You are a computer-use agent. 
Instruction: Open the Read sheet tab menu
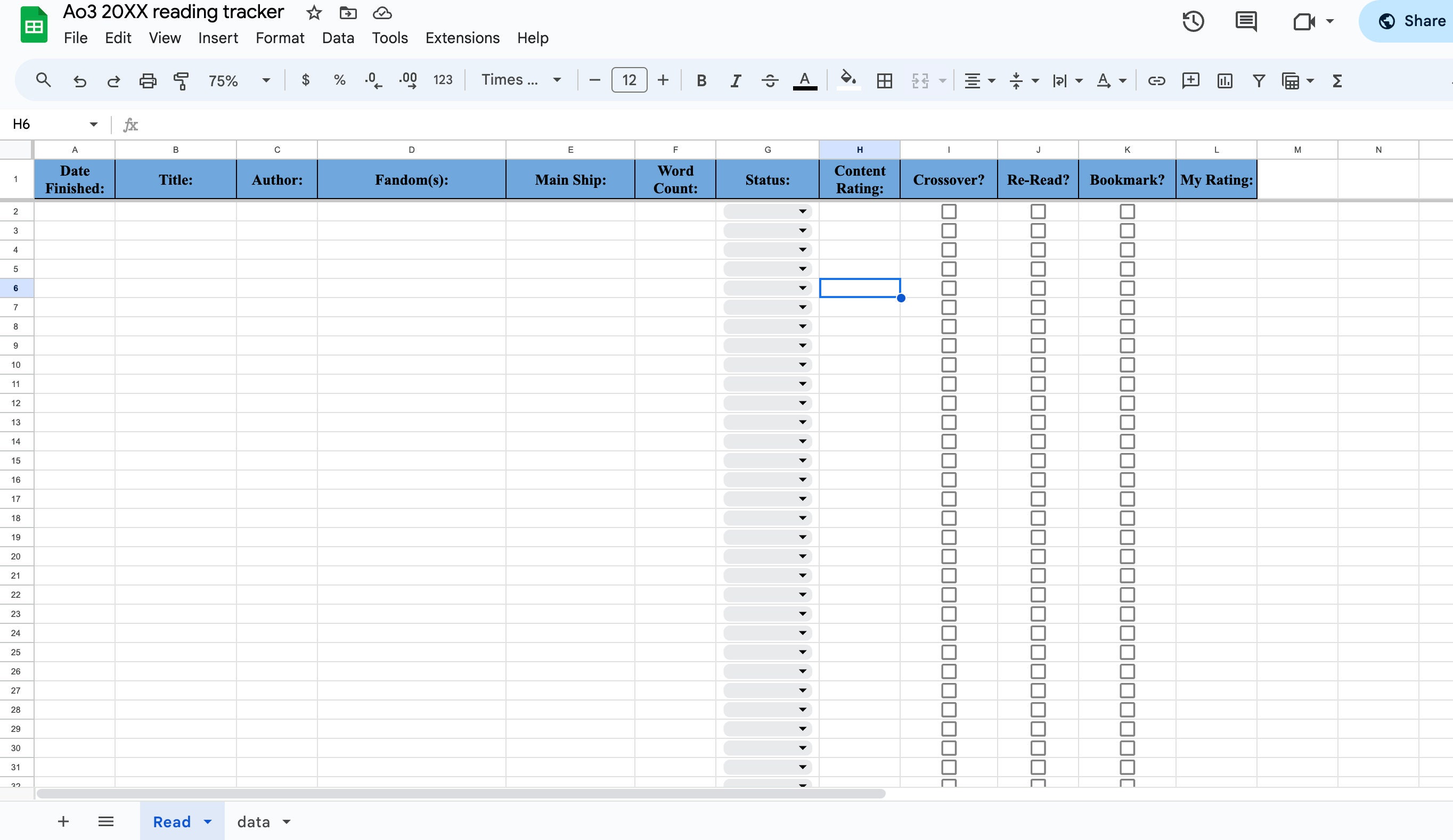coord(207,821)
